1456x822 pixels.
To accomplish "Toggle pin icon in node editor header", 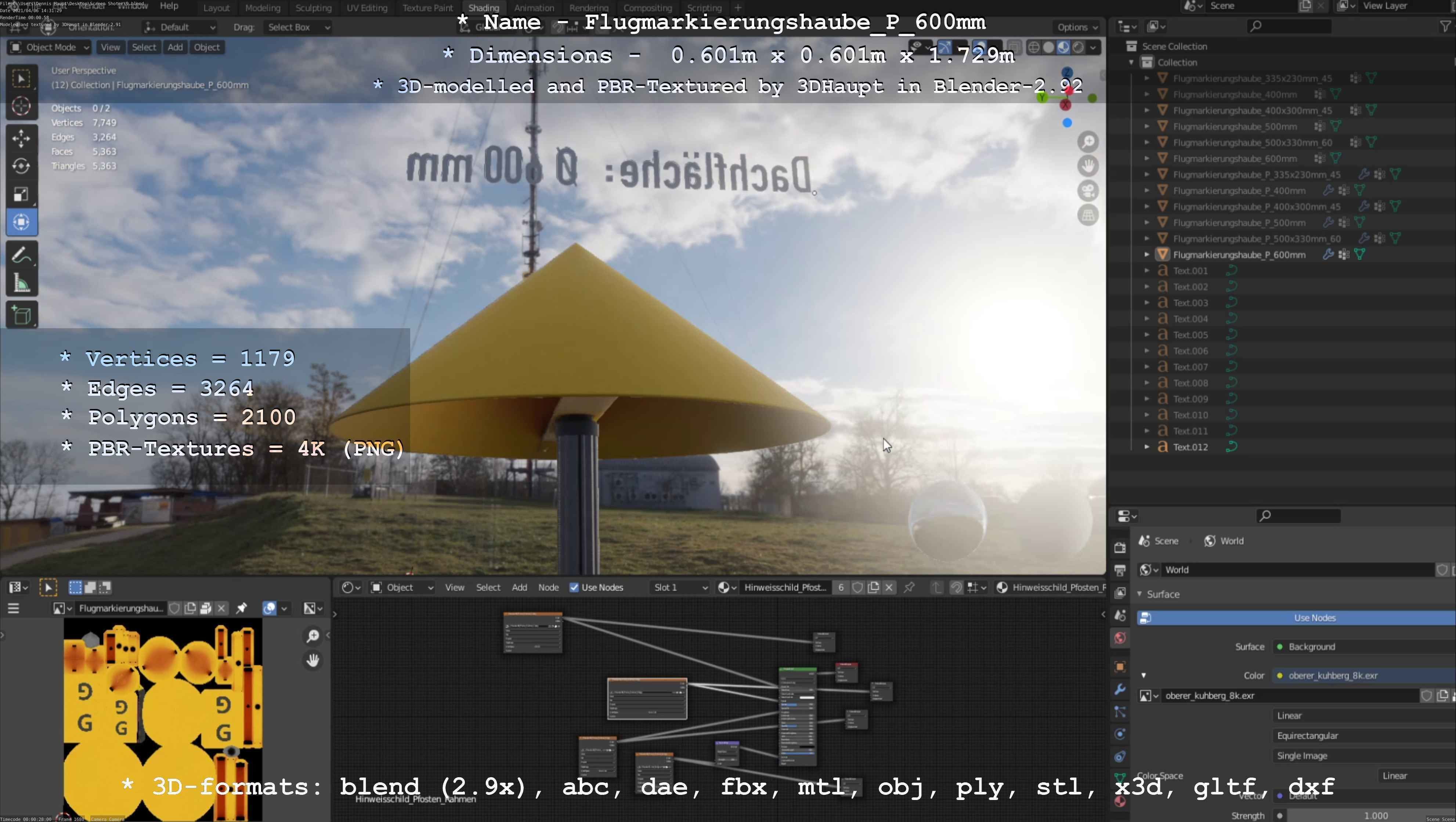I will 909,587.
